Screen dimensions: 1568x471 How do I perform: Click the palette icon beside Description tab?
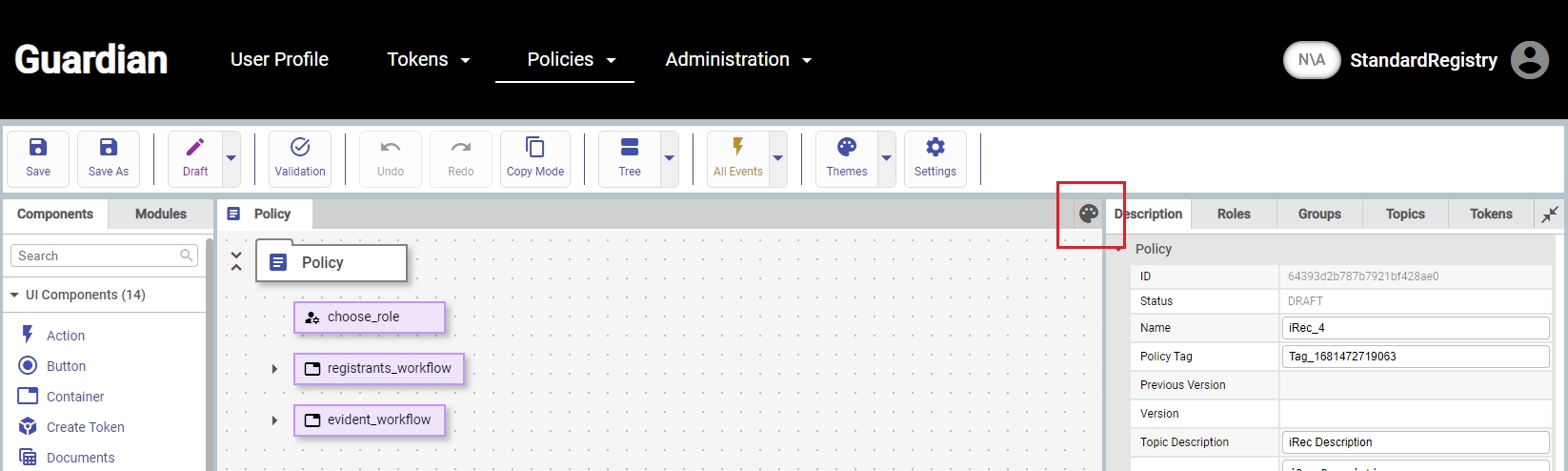[1089, 214]
